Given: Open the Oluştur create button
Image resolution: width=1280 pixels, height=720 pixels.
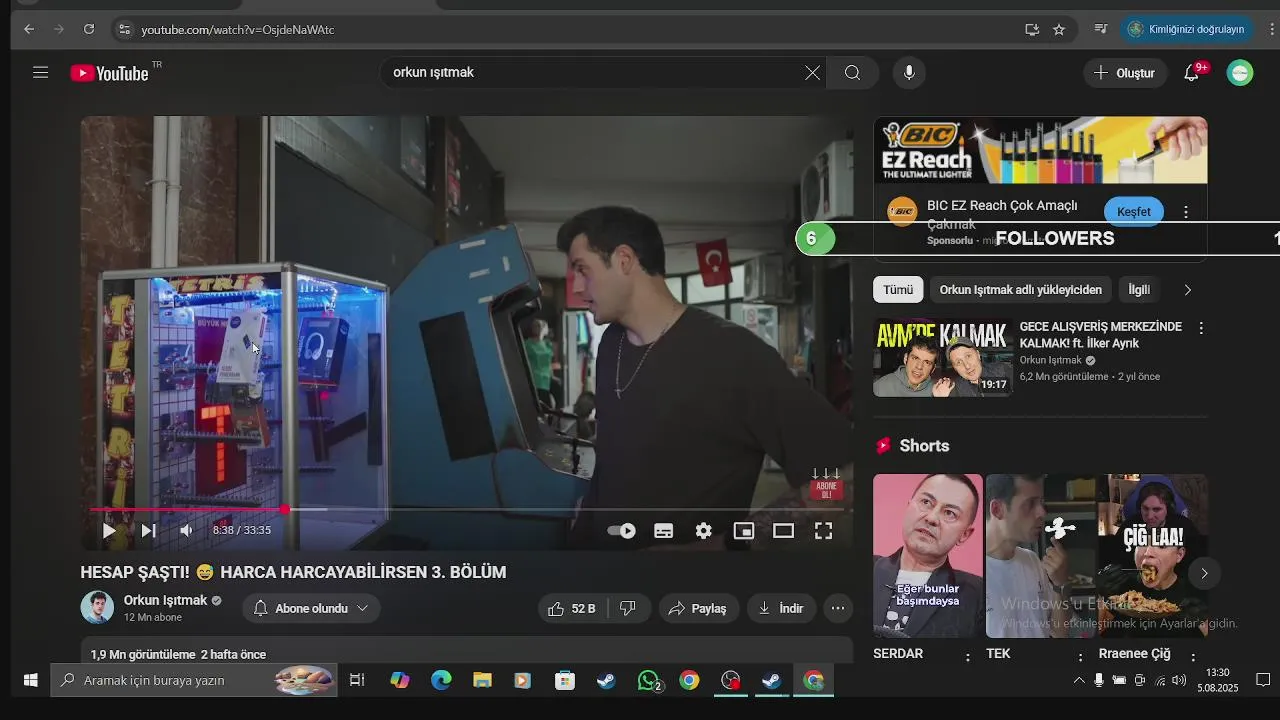Looking at the screenshot, I should pos(1125,73).
